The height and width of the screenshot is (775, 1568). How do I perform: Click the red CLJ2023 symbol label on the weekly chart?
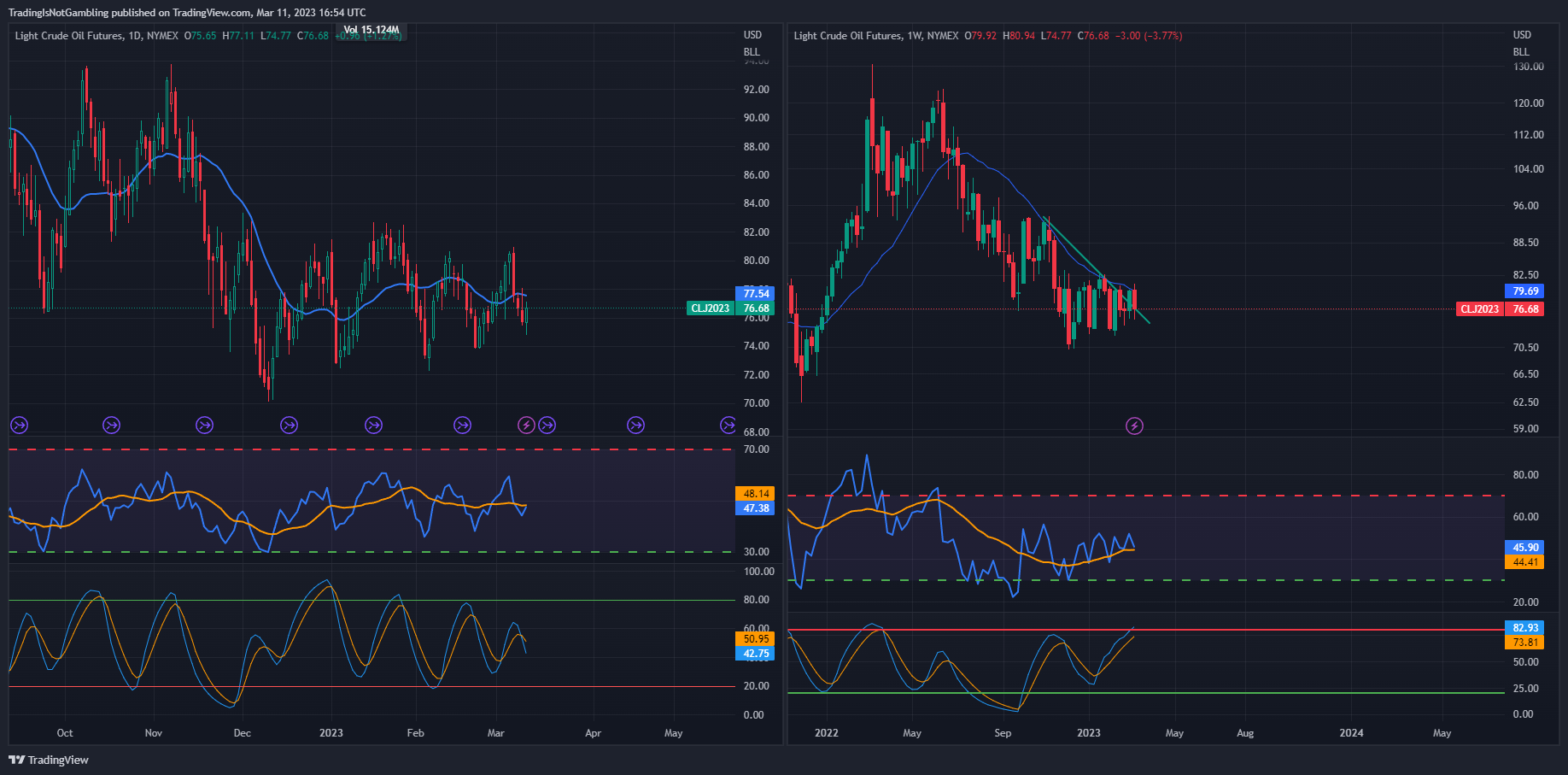point(1480,309)
